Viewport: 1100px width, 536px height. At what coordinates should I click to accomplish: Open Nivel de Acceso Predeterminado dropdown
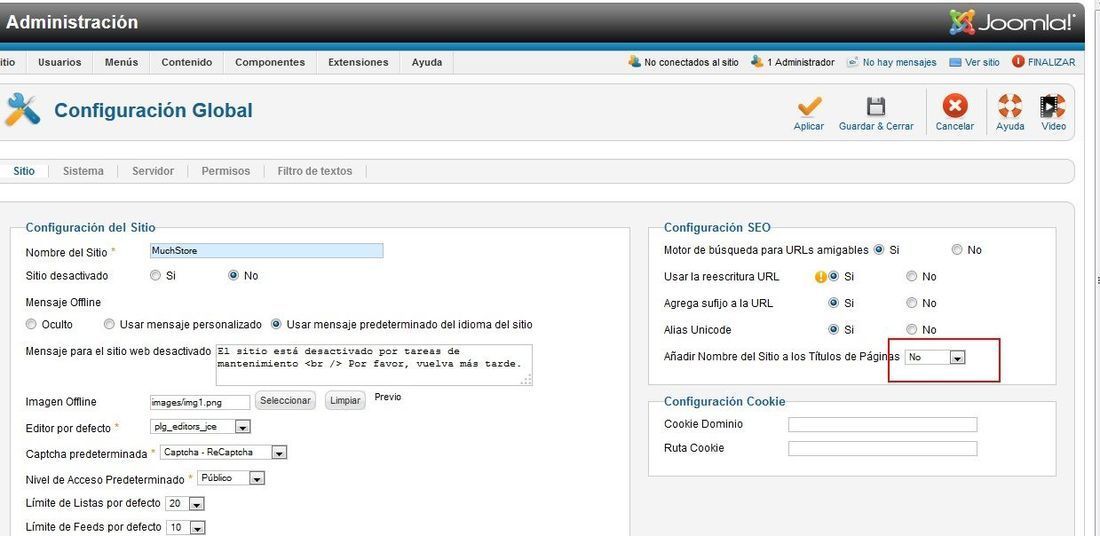[x=232, y=478]
